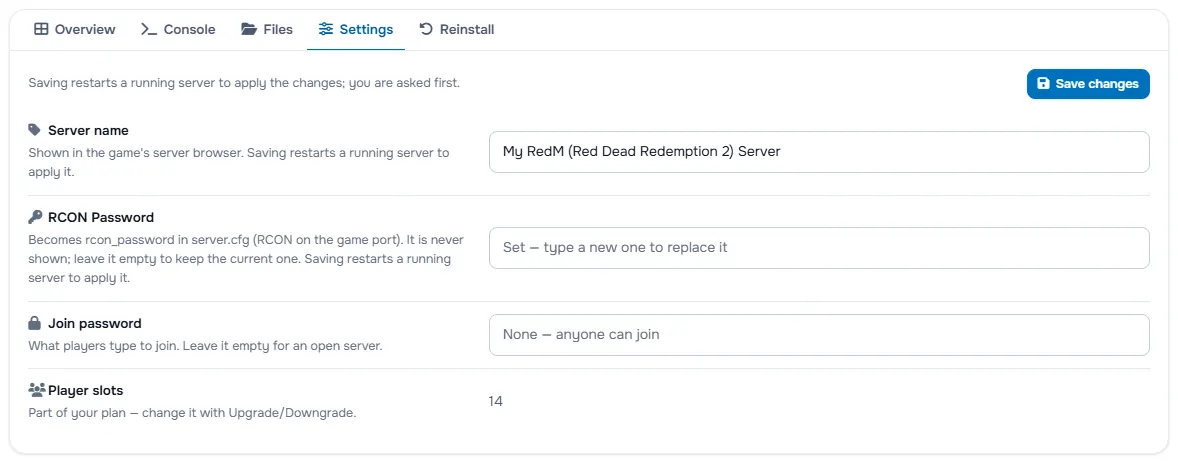Click the floppy disk save icon
The image size is (1178, 464).
pos(1043,83)
